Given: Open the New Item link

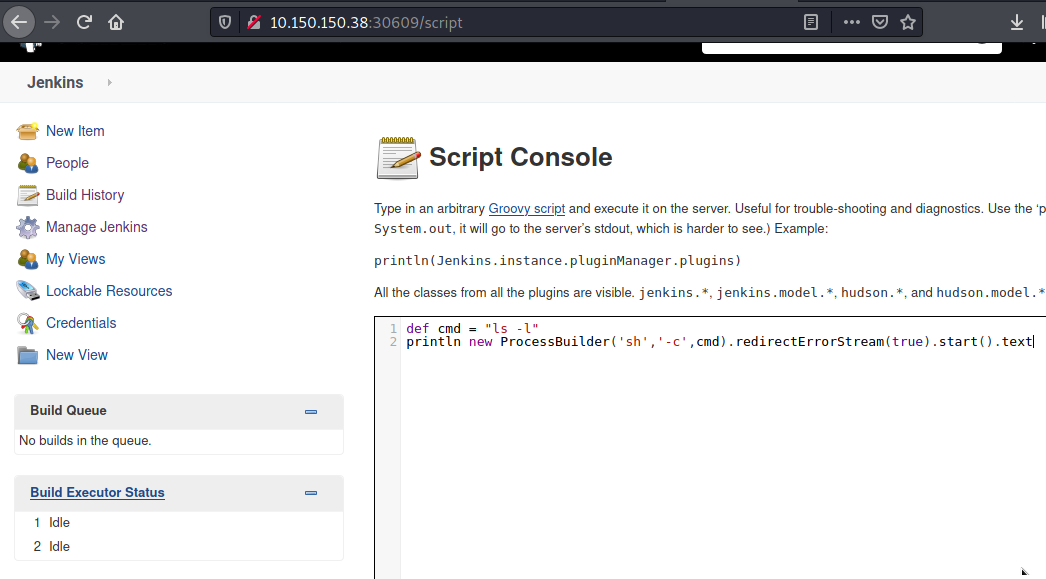Looking at the screenshot, I should point(75,131).
